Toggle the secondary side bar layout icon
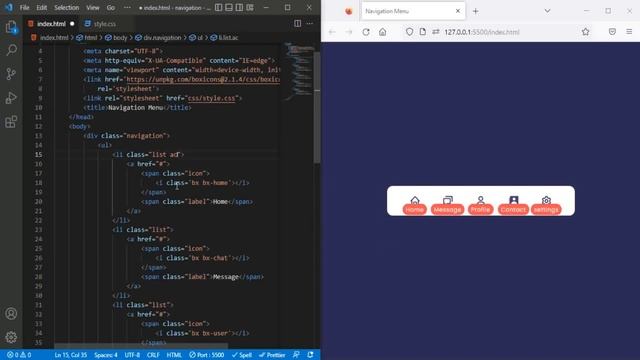This screenshot has height=360, width=640. coord(239,7)
